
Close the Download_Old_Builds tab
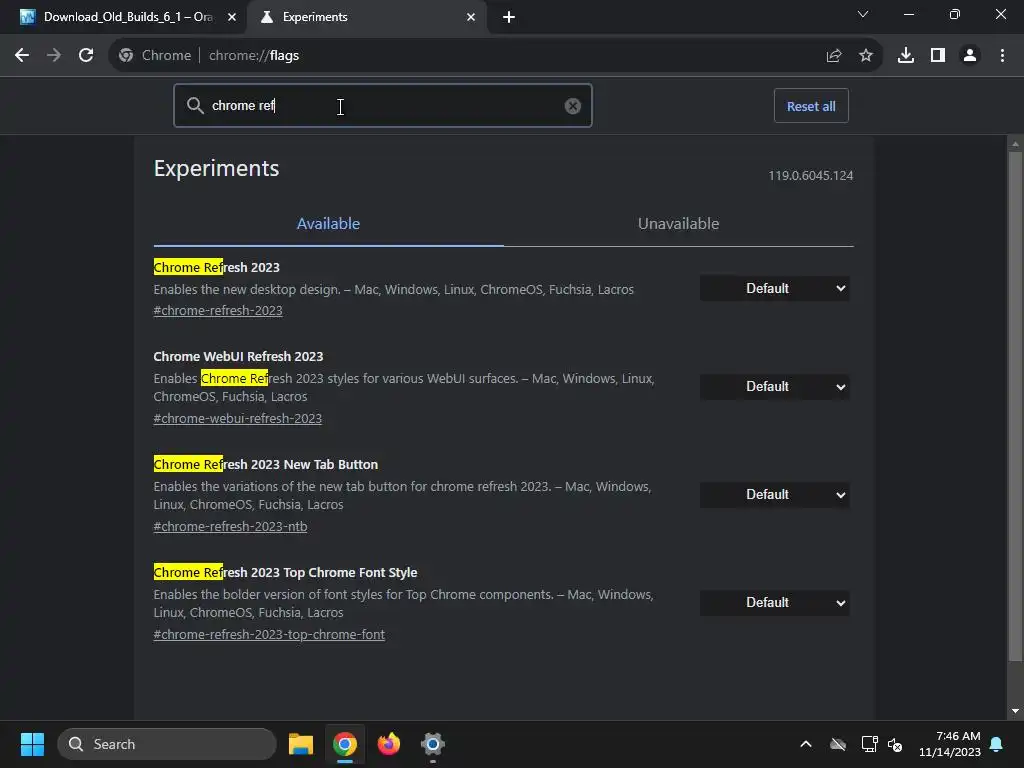(x=232, y=17)
